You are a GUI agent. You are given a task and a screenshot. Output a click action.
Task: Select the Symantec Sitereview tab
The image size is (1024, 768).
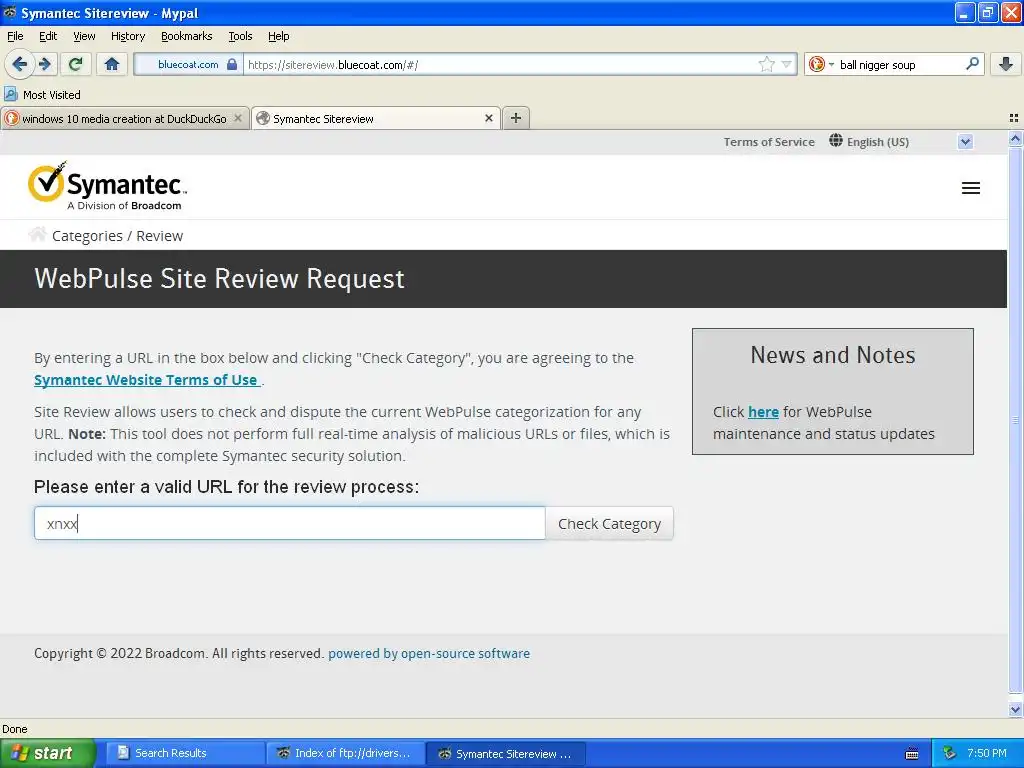pyautogui.click(x=376, y=118)
